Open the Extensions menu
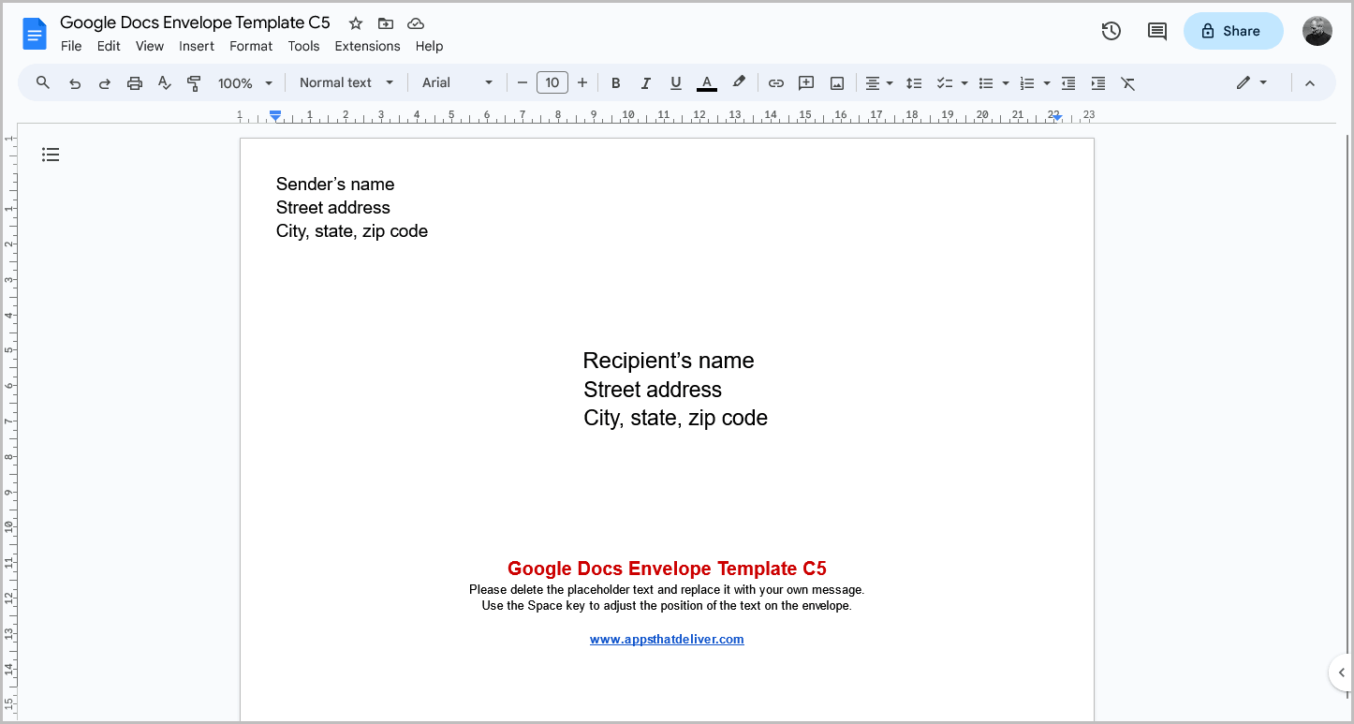Image resolution: width=1354 pixels, height=724 pixels. 367,46
